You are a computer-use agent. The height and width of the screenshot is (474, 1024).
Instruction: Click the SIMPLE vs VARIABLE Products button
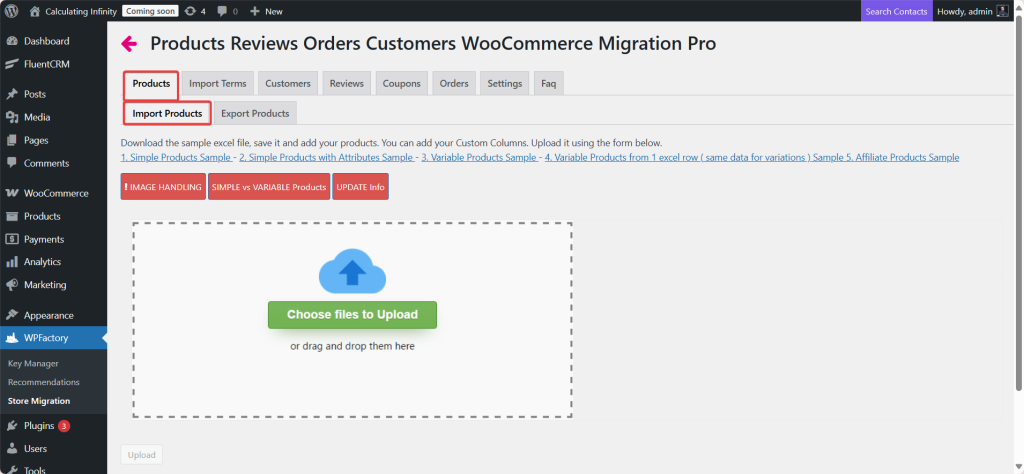coord(269,188)
